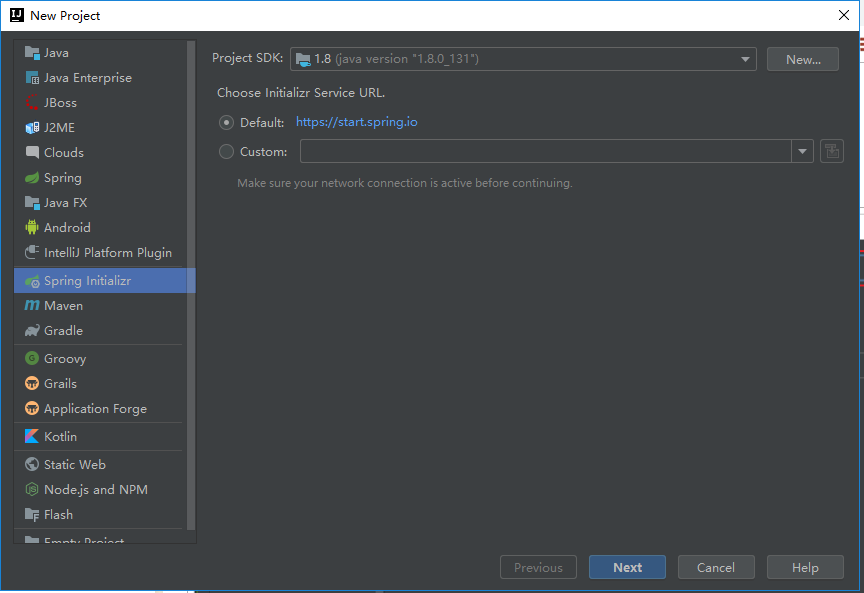Click the 1.8 java version text
Viewport: 864px width, 593px height.
coord(396,59)
